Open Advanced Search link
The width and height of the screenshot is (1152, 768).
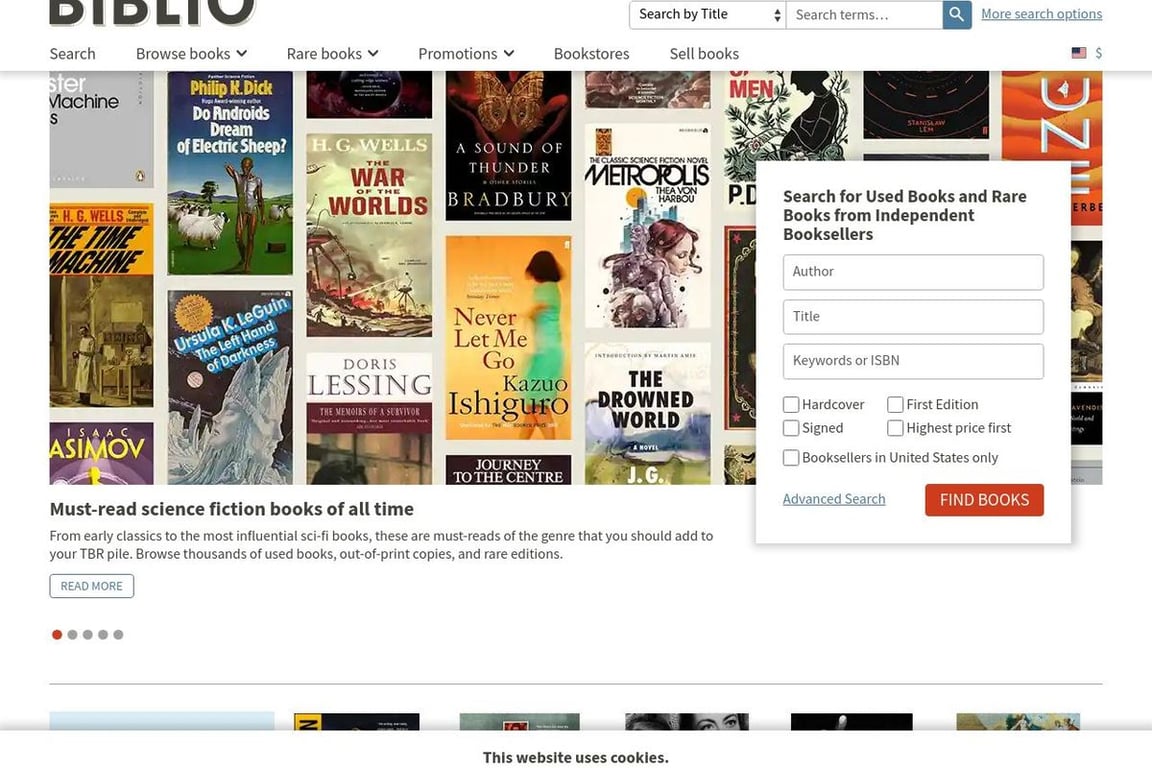[x=834, y=499]
